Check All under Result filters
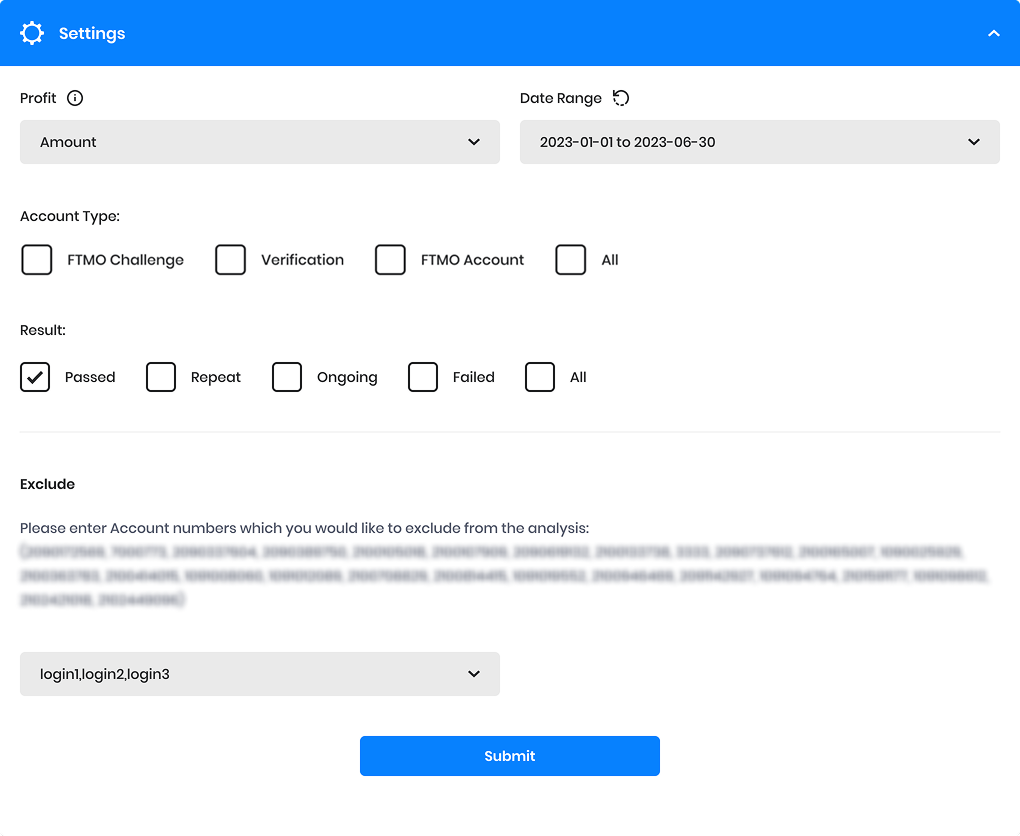The height and width of the screenshot is (836, 1020). [540, 377]
